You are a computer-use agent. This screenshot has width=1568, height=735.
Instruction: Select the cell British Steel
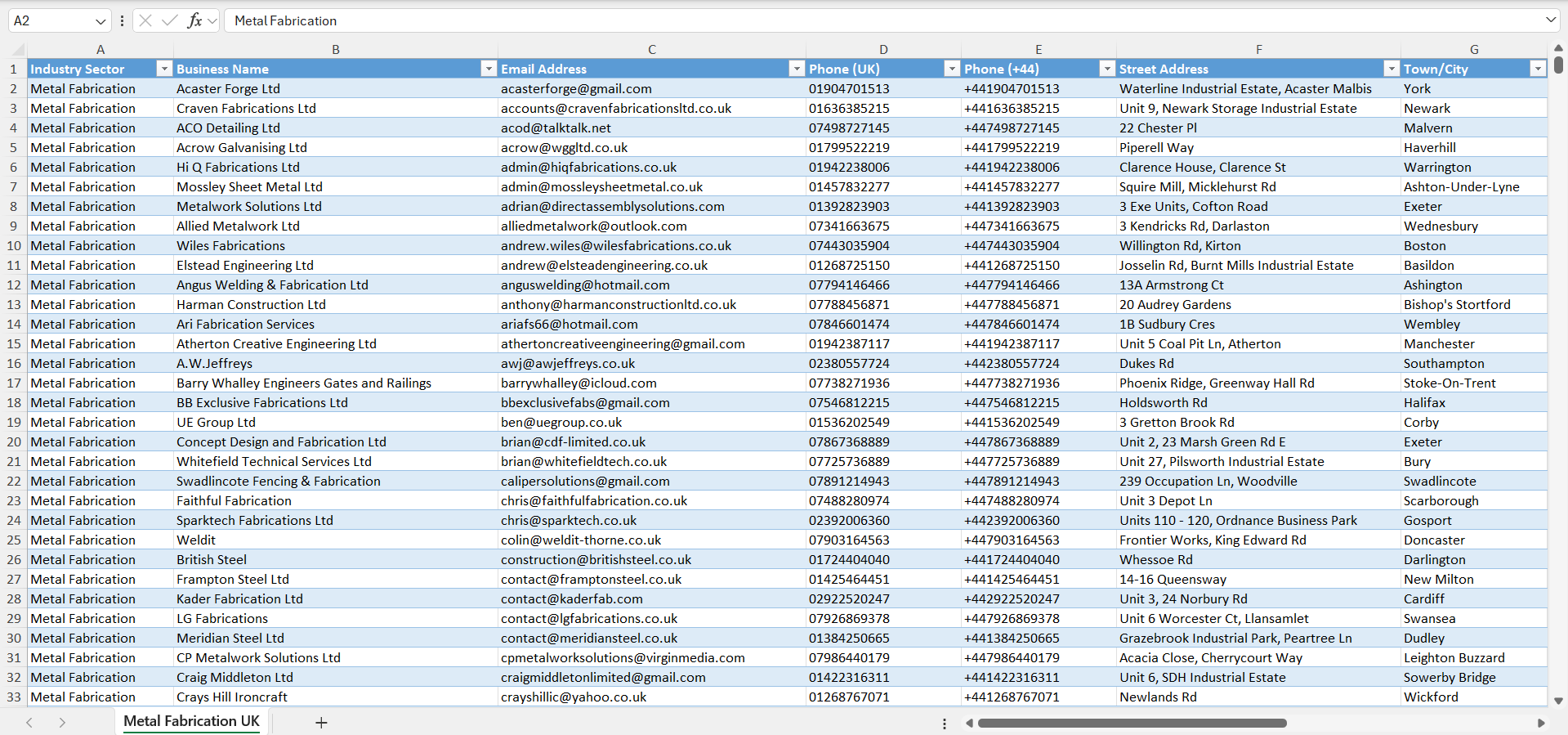[x=336, y=559]
